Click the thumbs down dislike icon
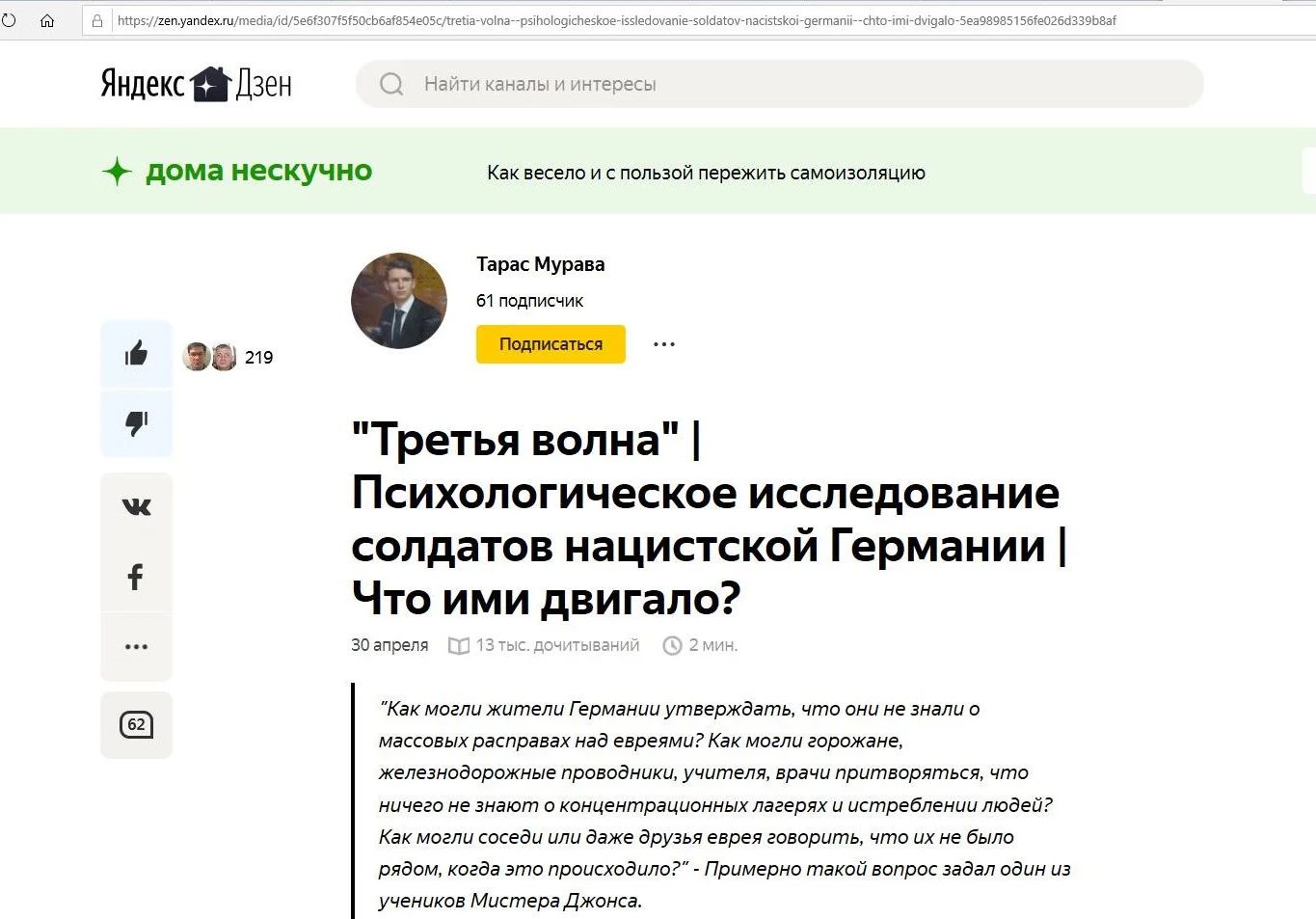The width and height of the screenshot is (1316, 919). [x=136, y=423]
